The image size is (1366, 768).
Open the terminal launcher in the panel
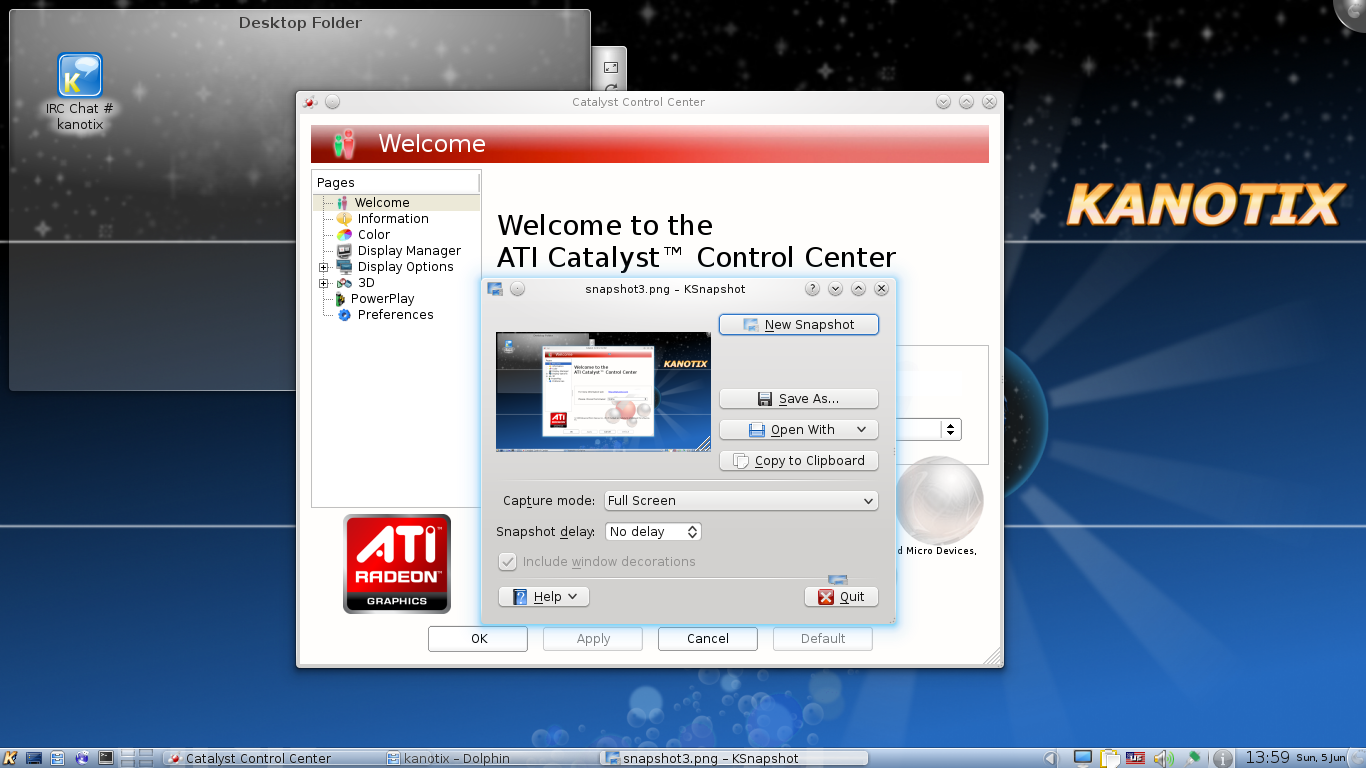(106, 758)
